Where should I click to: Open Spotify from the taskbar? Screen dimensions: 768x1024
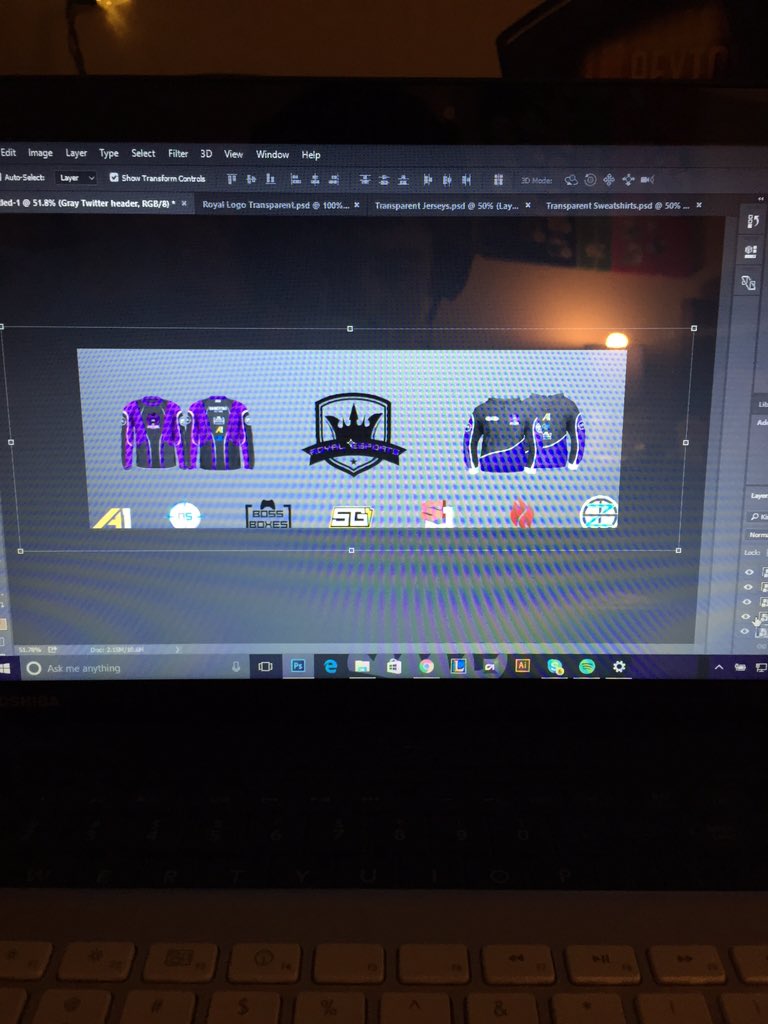(x=587, y=666)
